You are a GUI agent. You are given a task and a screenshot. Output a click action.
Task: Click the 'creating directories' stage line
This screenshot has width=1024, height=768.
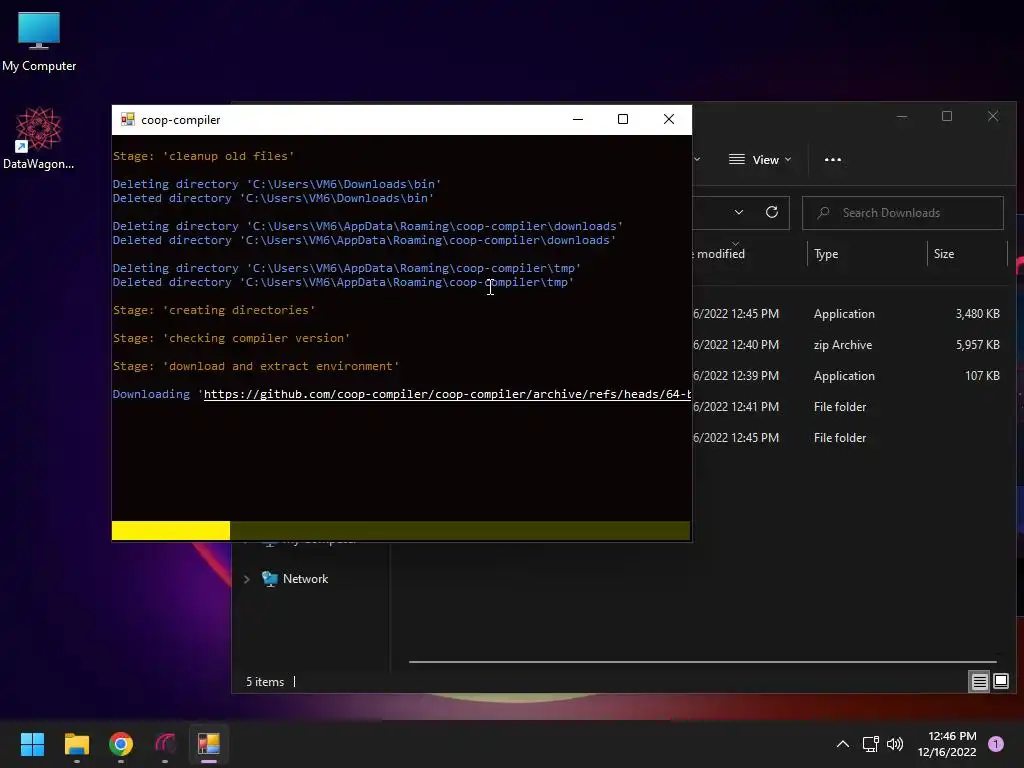(214, 310)
